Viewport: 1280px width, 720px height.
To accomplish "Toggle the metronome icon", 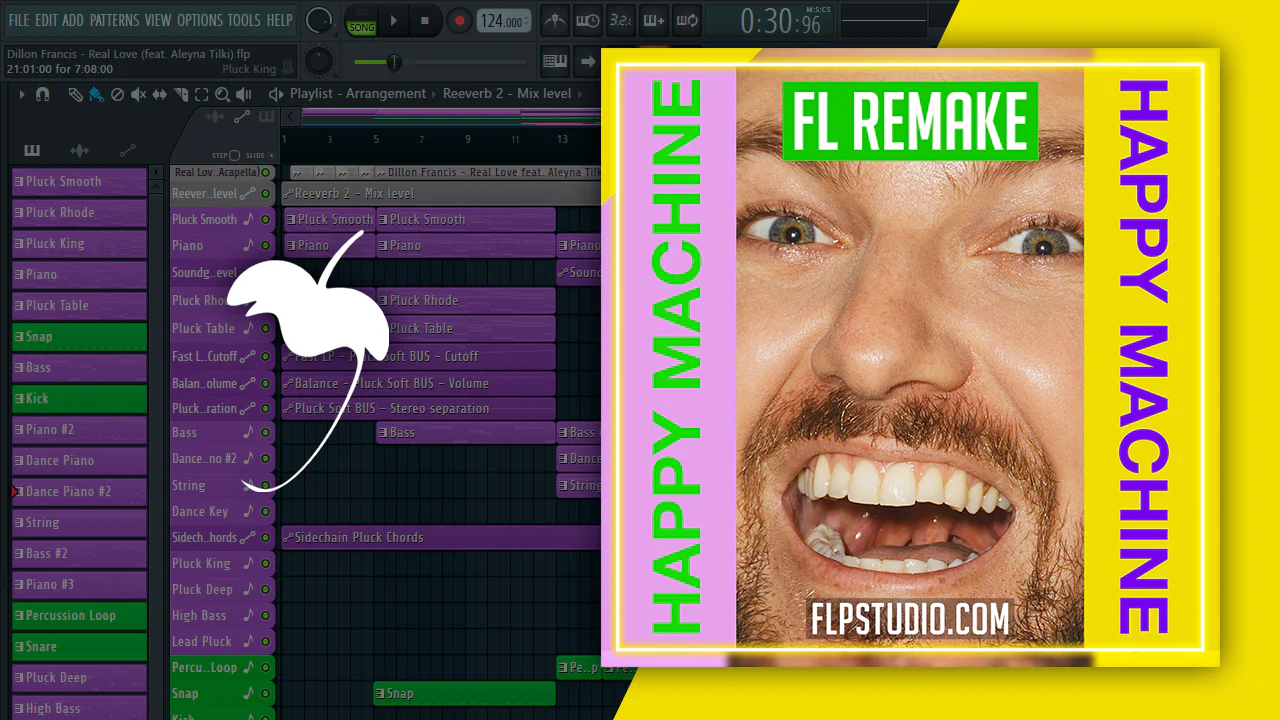I will pyautogui.click(x=554, y=21).
